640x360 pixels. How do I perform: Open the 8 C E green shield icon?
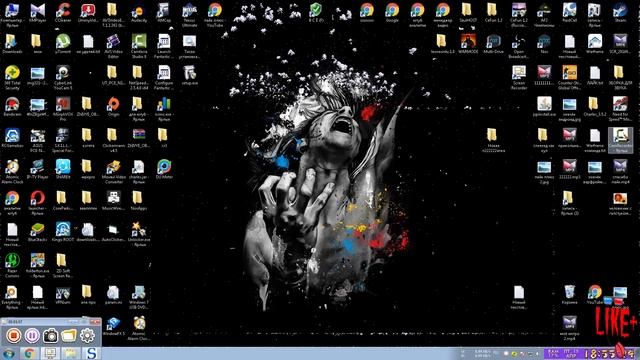pyautogui.click(x=316, y=12)
